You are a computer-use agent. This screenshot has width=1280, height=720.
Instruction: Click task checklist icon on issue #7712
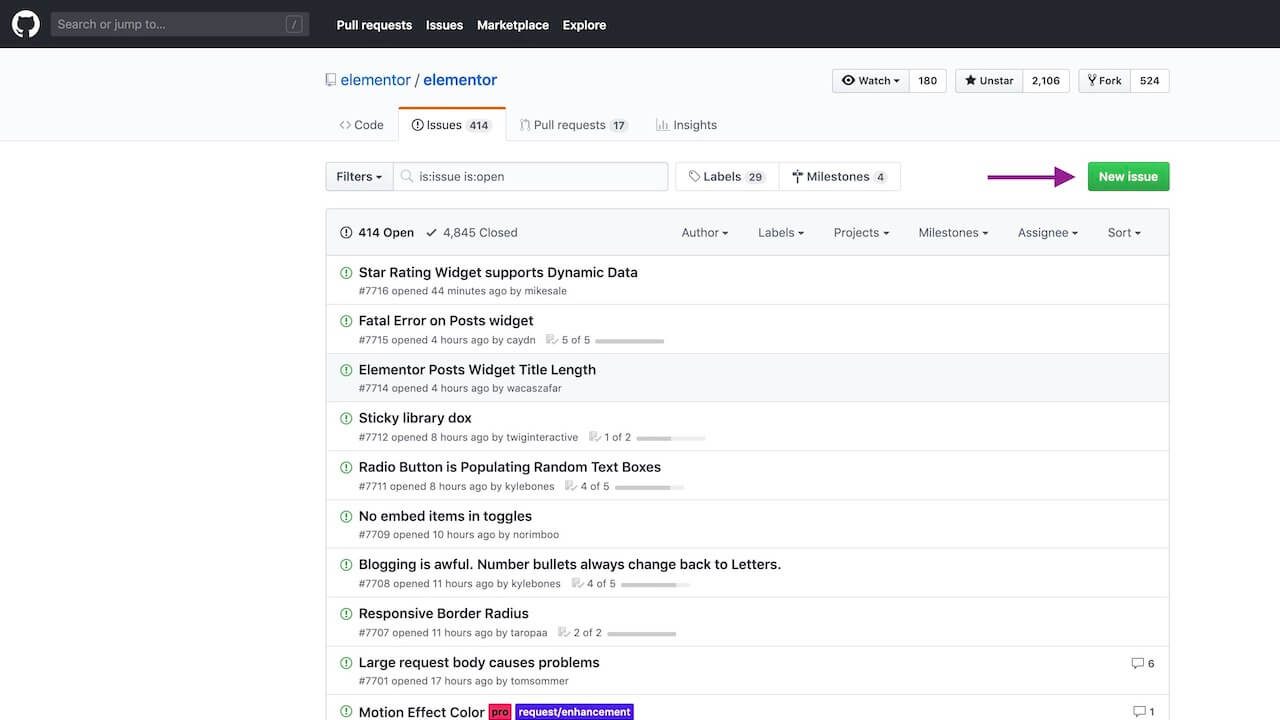click(595, 437)
